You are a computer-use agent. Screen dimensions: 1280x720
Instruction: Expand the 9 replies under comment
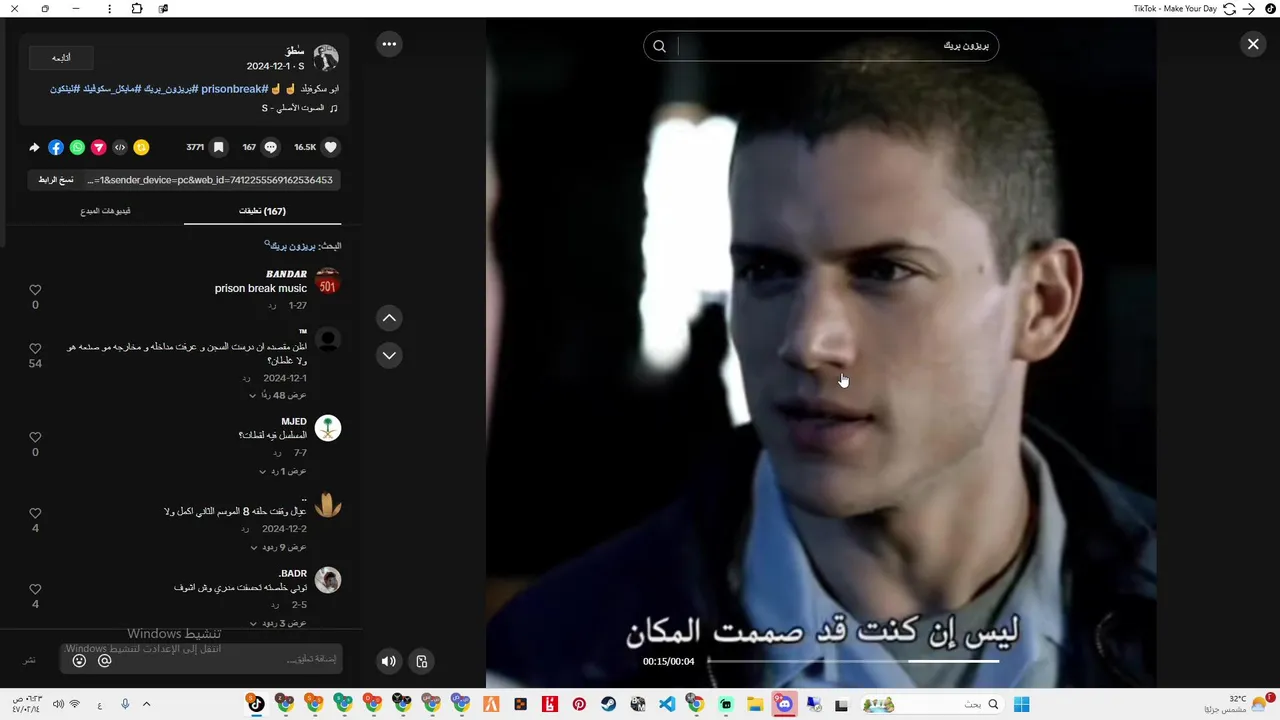pyautogui.click(x=278, y=547)
